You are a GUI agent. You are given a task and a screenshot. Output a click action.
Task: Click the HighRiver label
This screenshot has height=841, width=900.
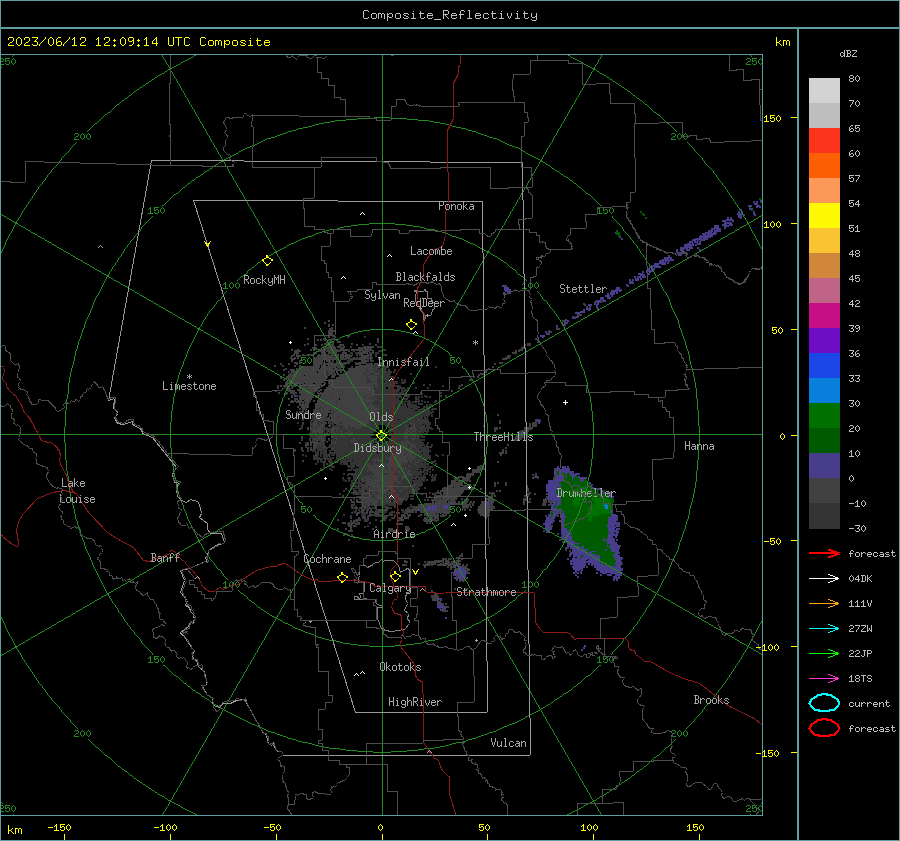coord(415,702)
